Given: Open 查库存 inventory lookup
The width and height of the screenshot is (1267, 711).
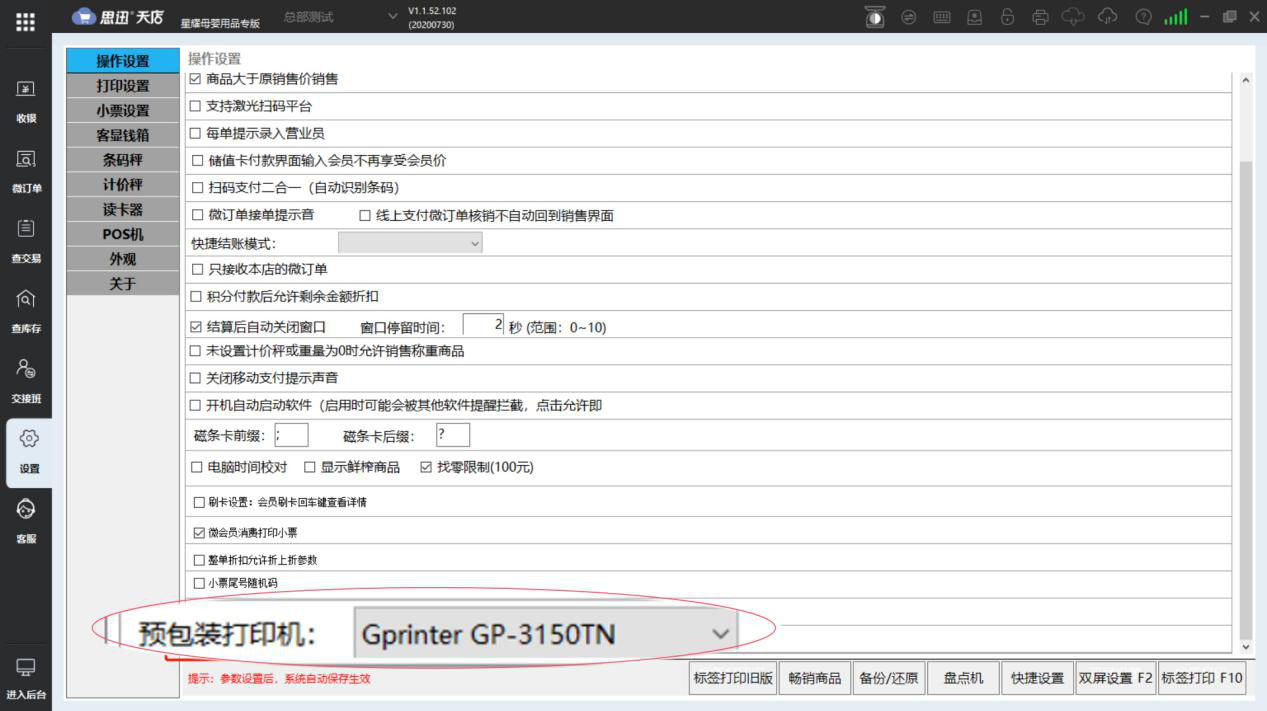Looking at the screenshot, I should (x=26, y=309).
